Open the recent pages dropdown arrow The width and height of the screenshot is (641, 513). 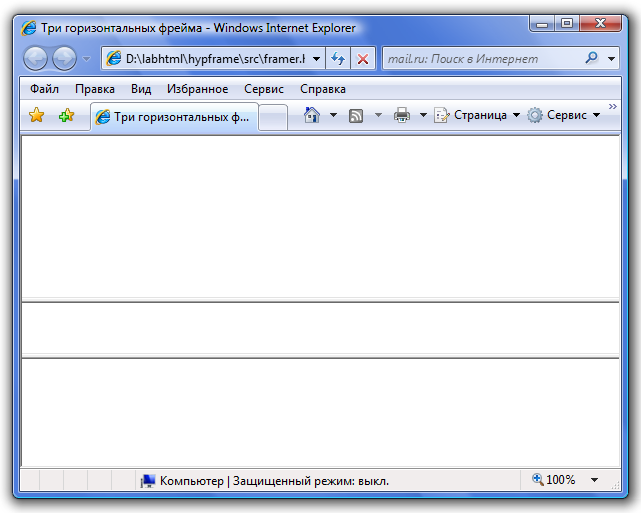pos(86,59)
